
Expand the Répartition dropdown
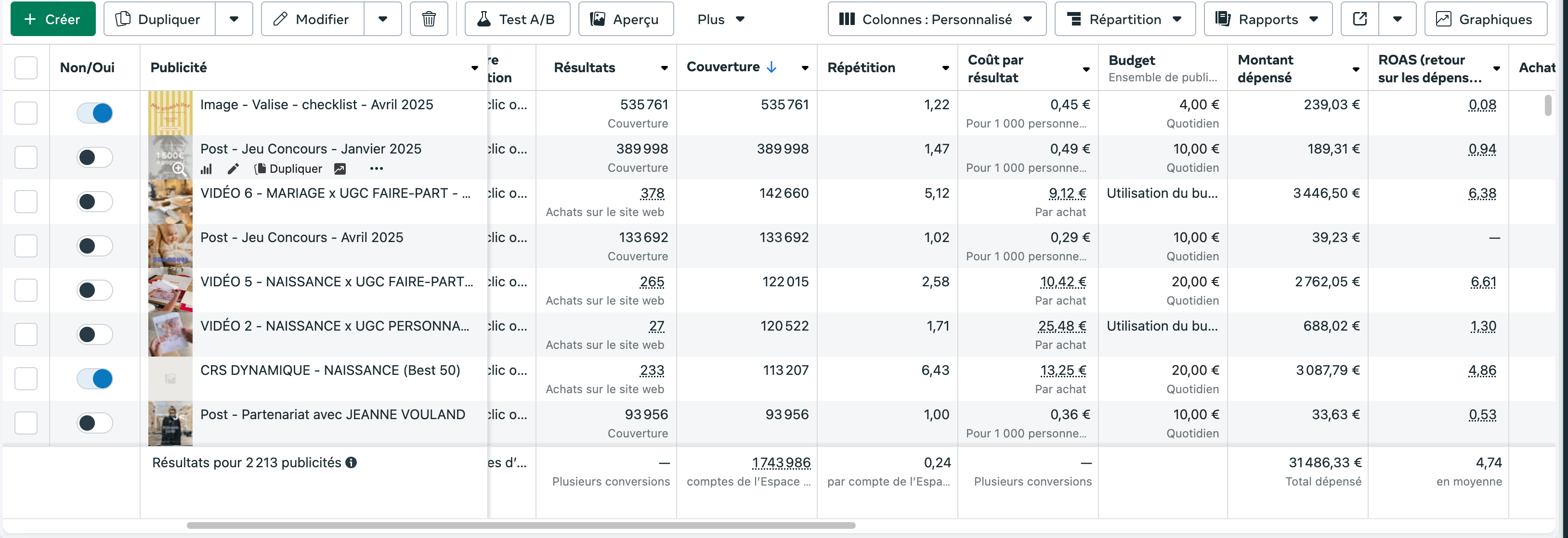[1124, 19]
